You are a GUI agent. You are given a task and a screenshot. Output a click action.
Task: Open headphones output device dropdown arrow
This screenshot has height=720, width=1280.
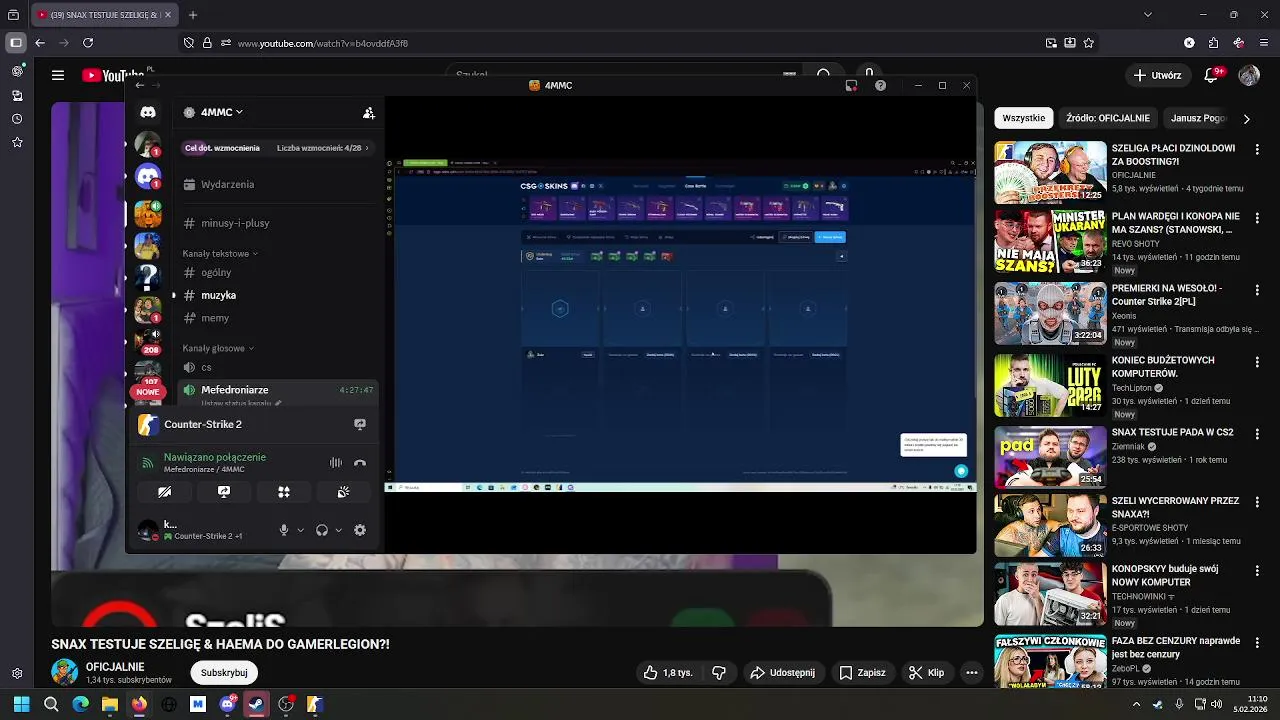[339, 530]
